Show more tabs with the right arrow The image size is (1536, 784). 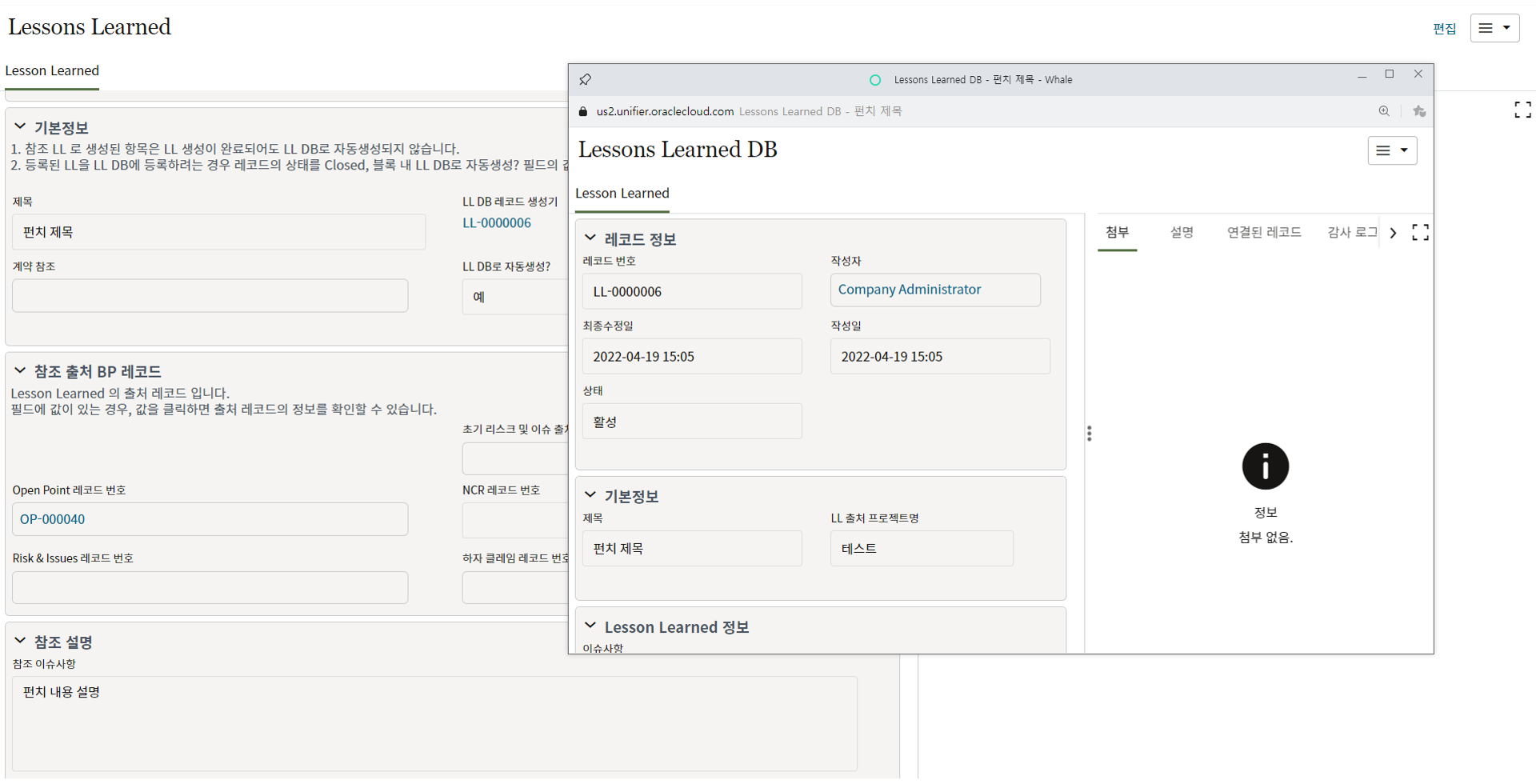(1394, 233)
